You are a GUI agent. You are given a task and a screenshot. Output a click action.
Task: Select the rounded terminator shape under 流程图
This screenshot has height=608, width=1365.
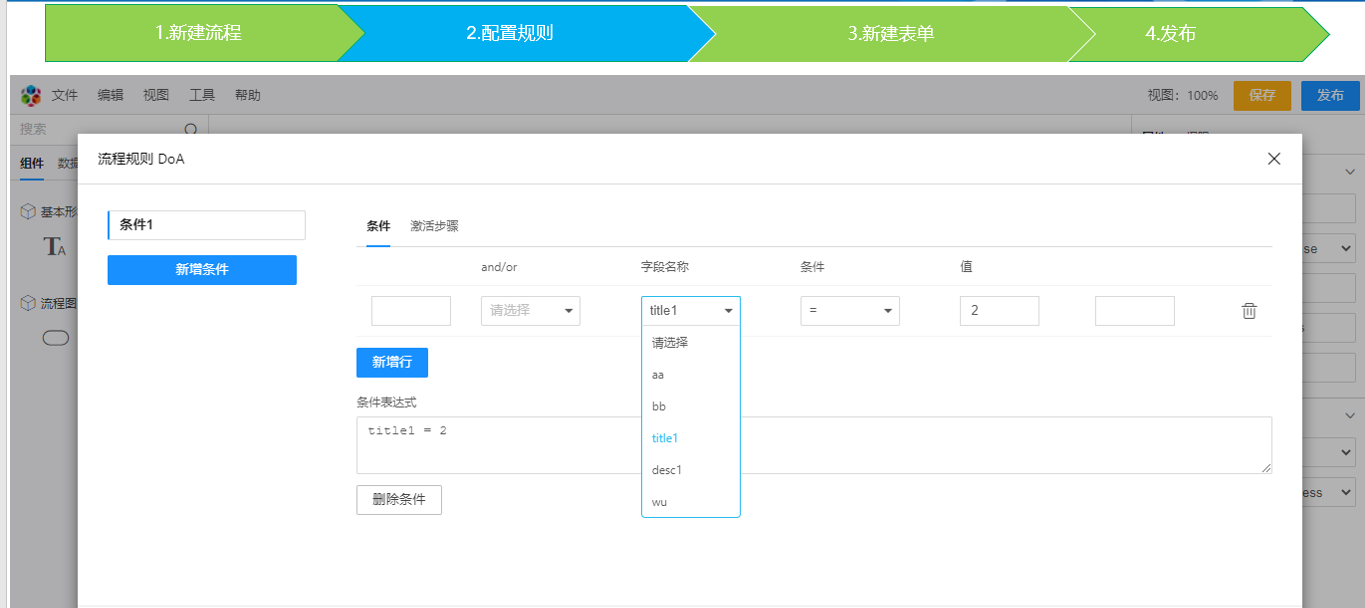(x=56, y=338)
